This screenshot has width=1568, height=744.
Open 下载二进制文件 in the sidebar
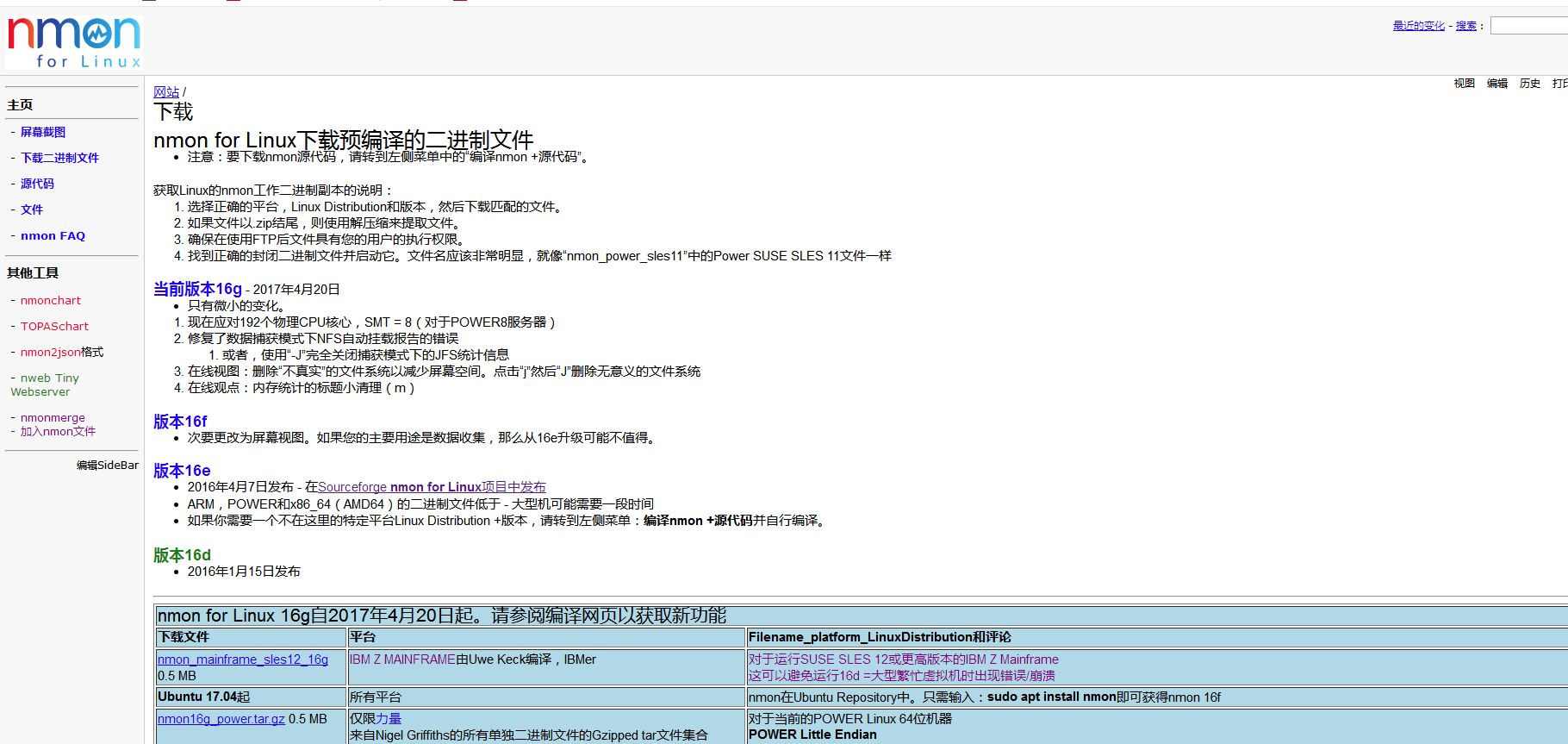pos(59,158)
